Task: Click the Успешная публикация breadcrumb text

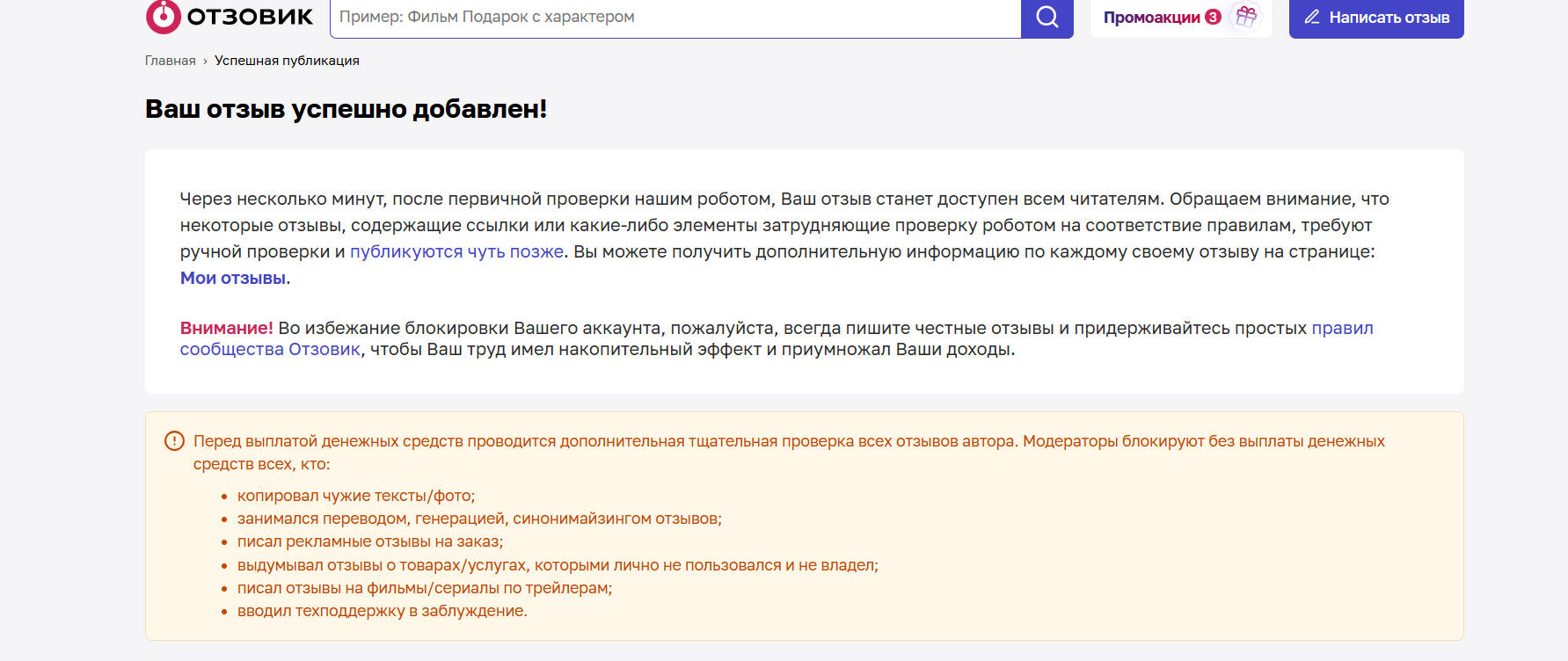Action: tap(287, 61)
